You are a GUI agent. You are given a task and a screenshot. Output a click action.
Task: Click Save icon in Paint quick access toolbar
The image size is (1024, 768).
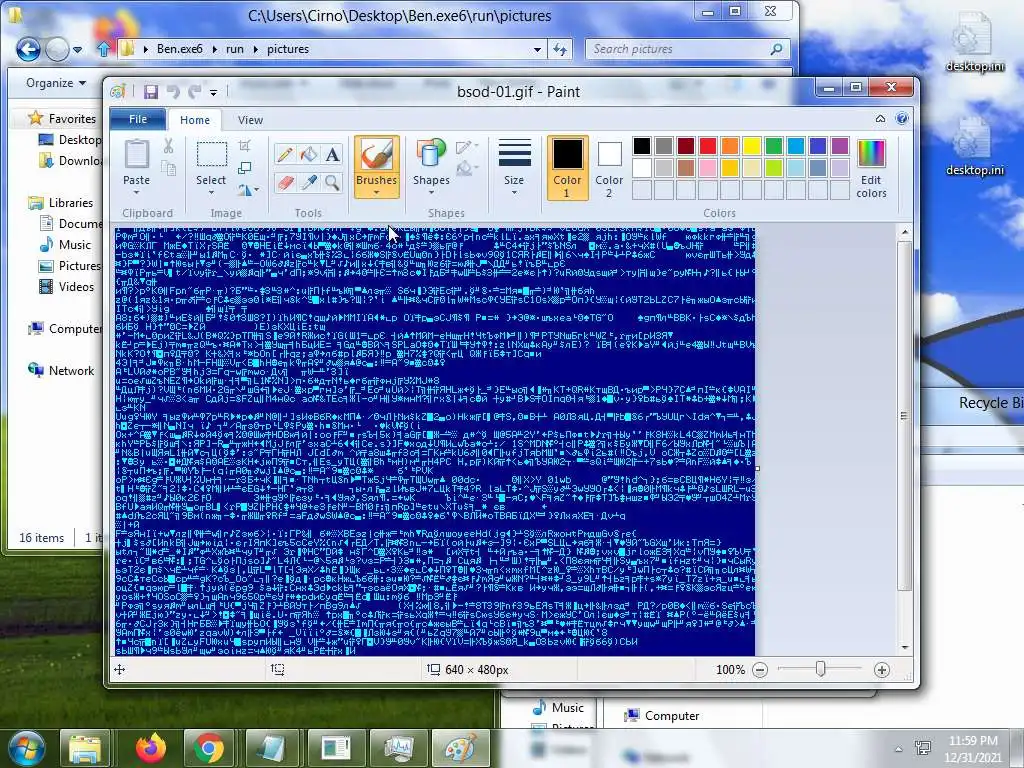point(151,92)
